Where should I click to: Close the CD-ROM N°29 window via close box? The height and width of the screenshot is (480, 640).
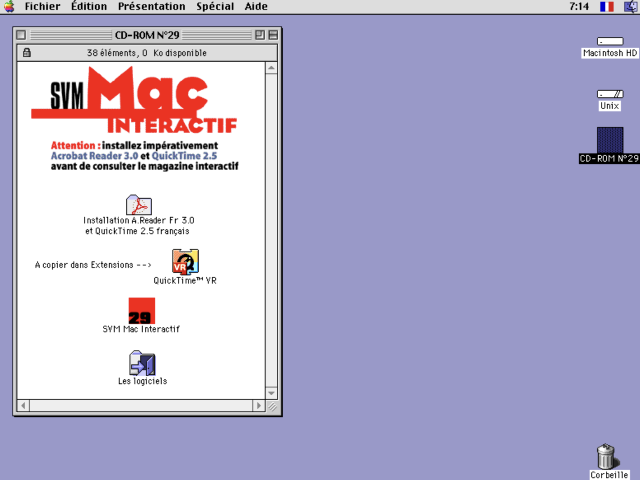(21, 35)
